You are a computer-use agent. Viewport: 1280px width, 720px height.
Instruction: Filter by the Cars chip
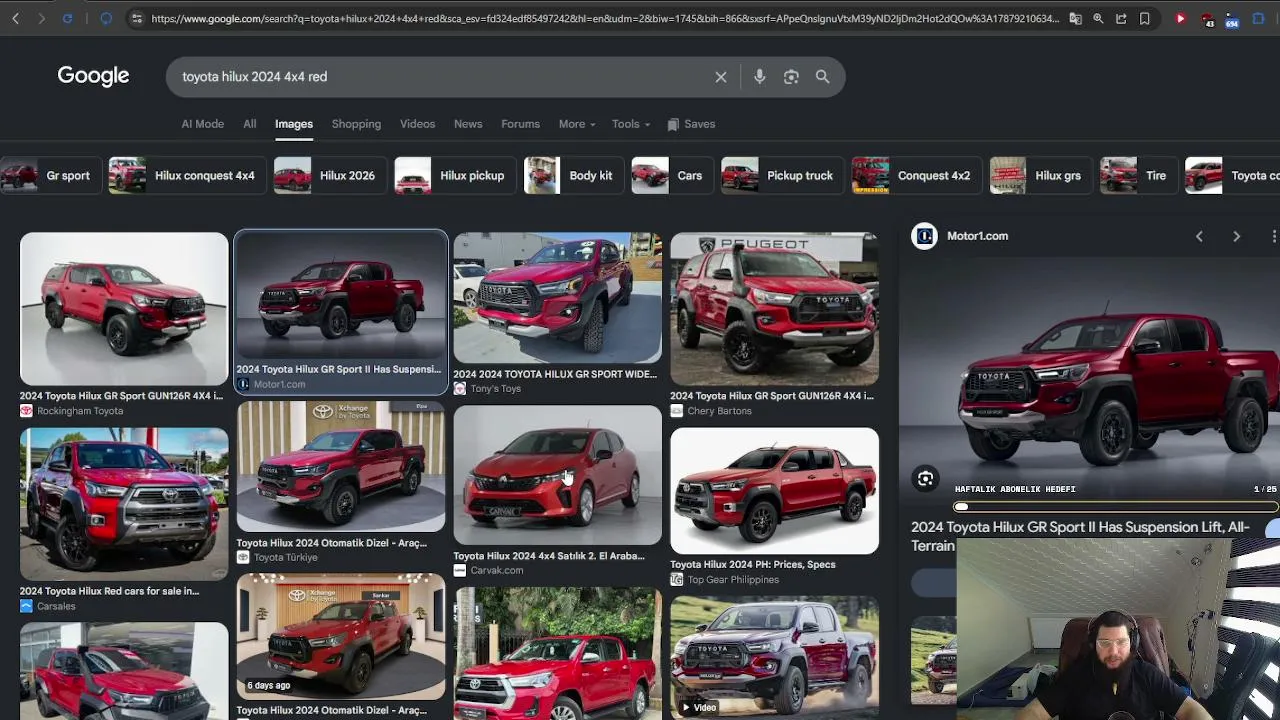(x=672, y=176)
